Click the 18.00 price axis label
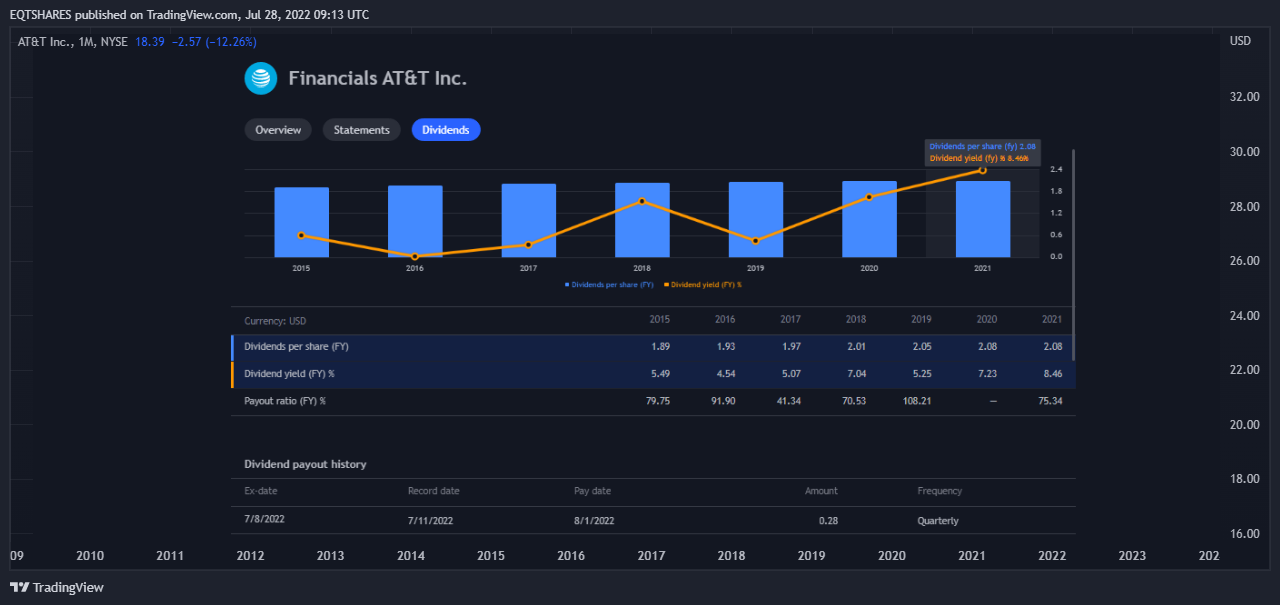 tap(1244, 479)
